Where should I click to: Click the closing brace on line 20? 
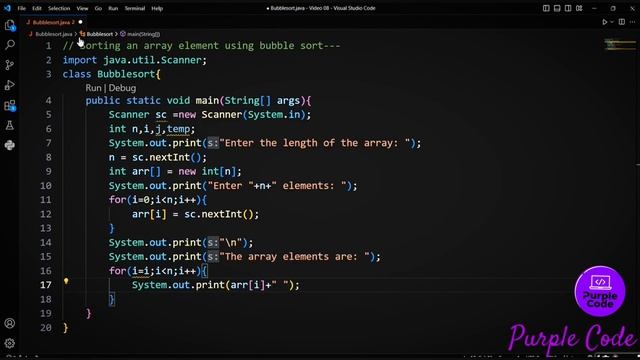65,328
